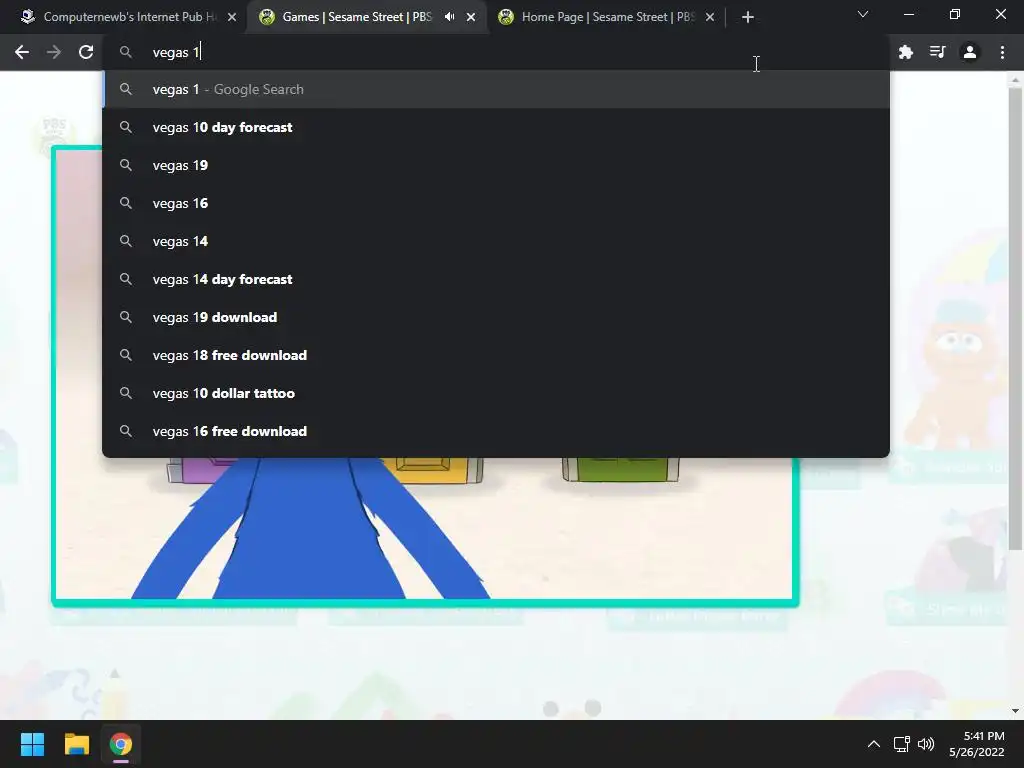Open the network status tray icon
1024x768 pixels.
[x=902, y=744]
